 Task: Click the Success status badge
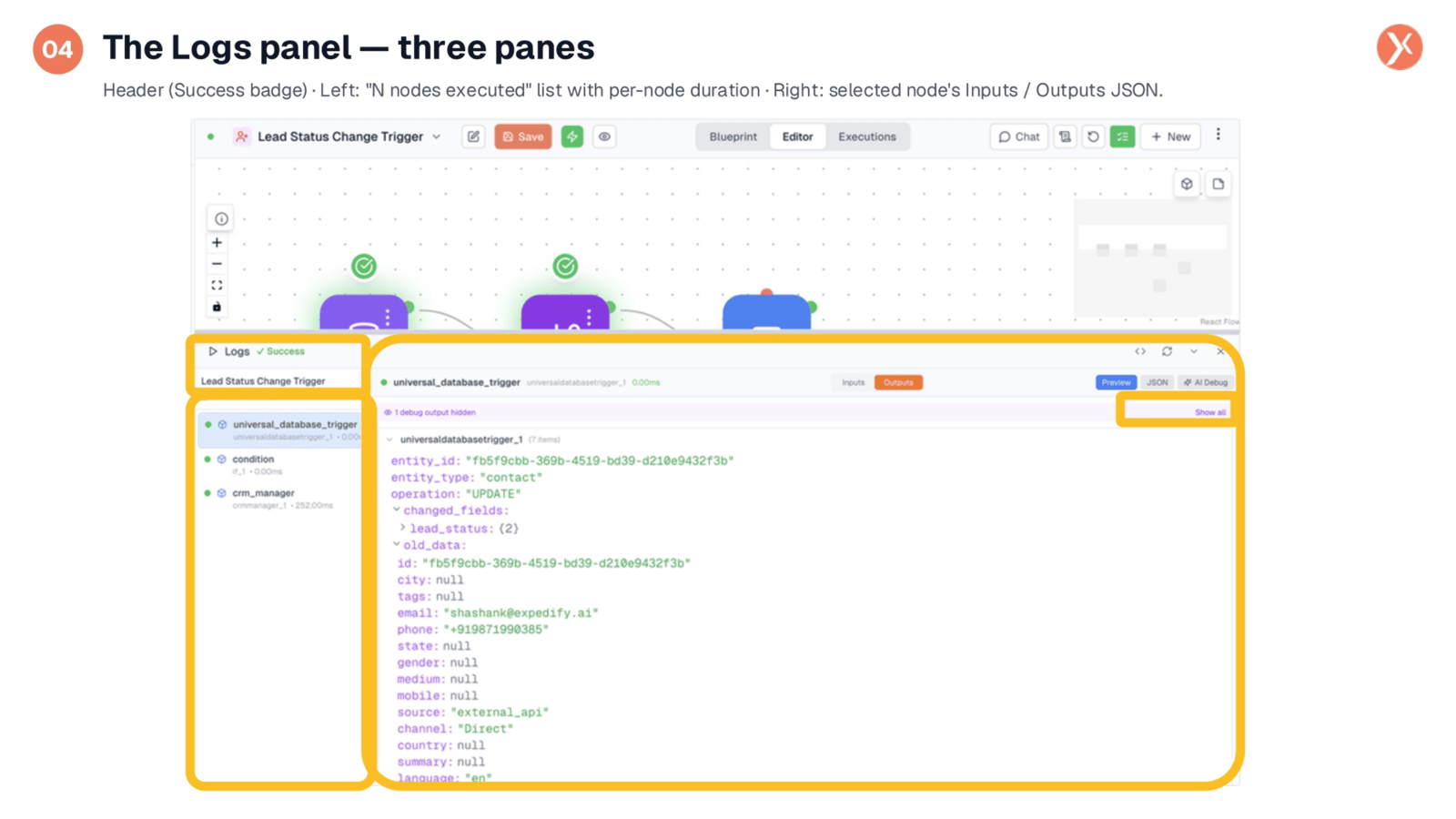pos(280,351)
